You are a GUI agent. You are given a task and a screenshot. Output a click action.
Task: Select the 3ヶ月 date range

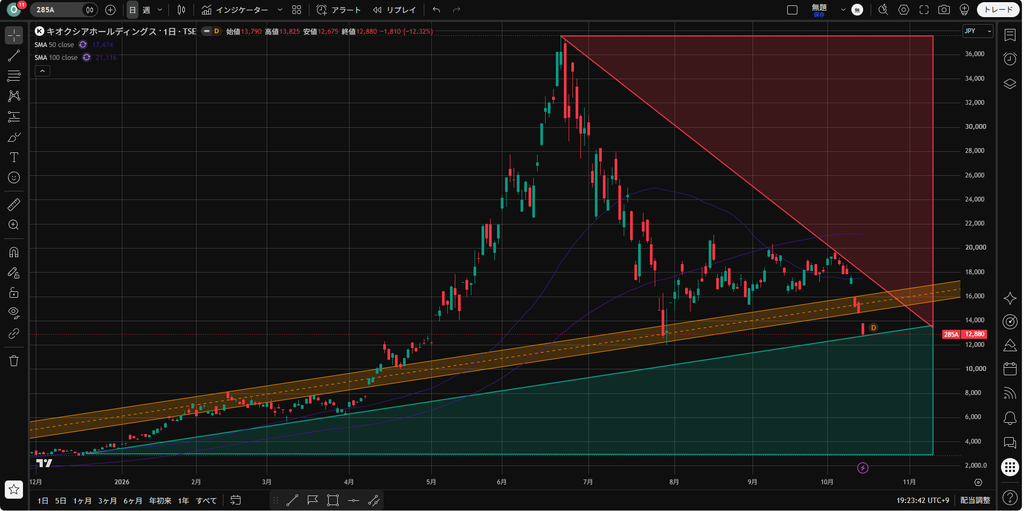[108, 501]
